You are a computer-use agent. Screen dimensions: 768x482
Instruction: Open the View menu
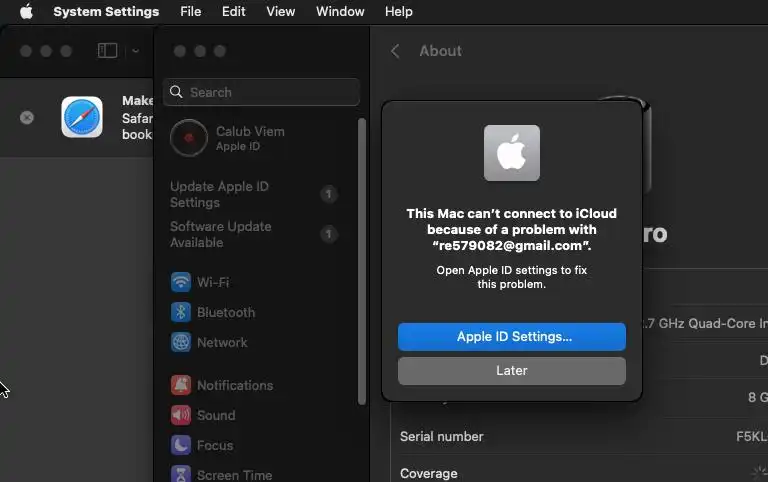pyautogui.click(x=281, y=11)
